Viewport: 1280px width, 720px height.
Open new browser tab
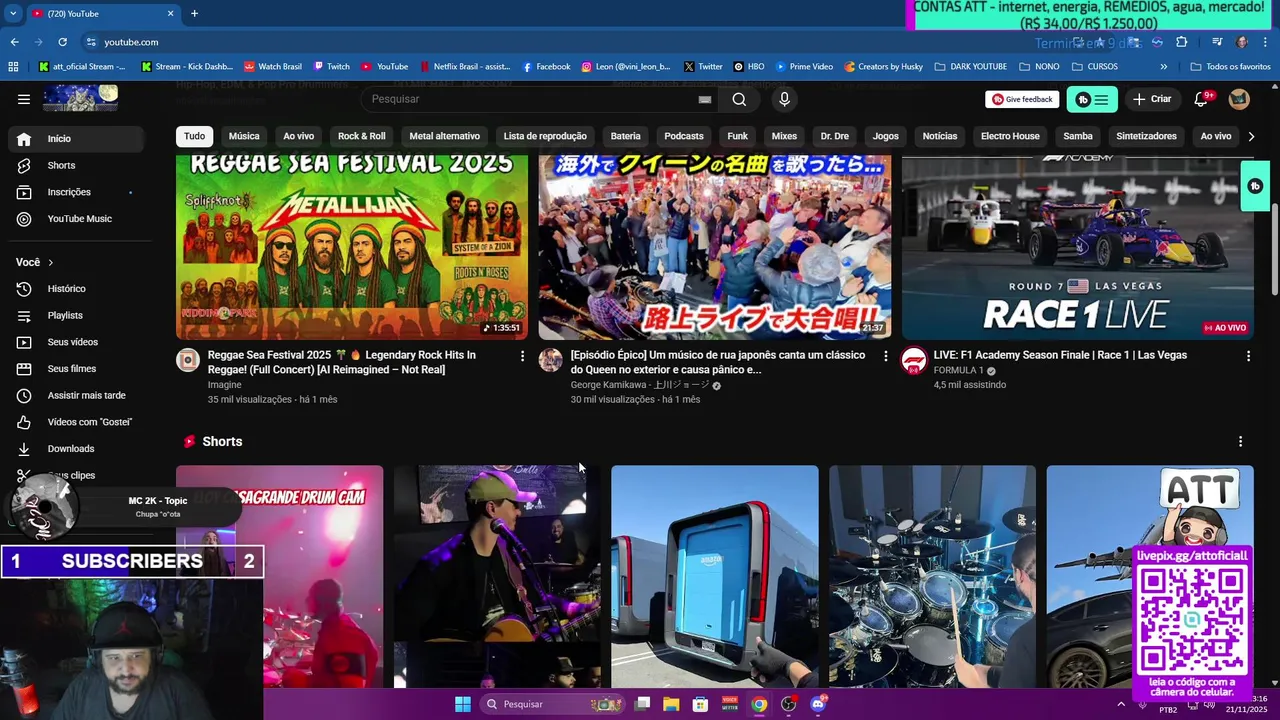194,13
